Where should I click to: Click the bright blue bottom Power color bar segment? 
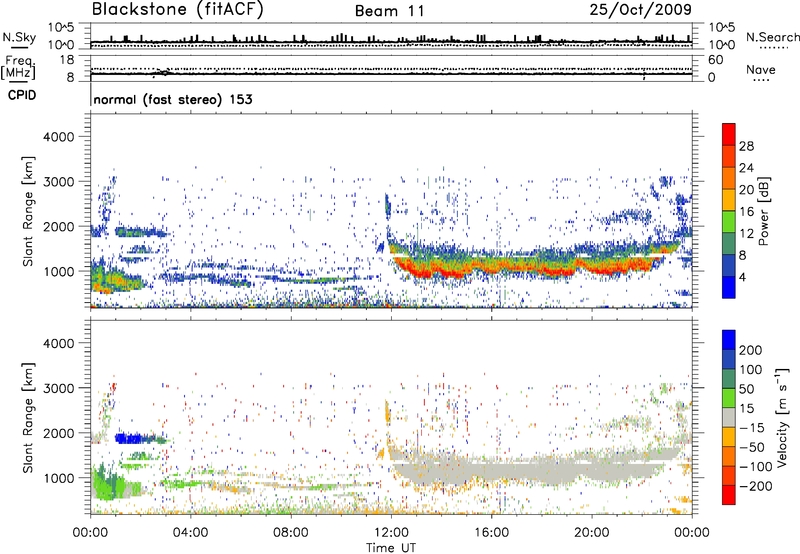tap(729, 287)
